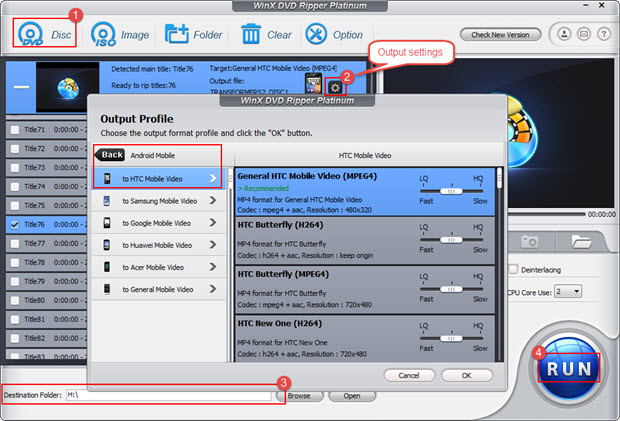This screenshot has width=620, height=421.
Task: Select to Acer Mobile Video category
Action: (159, 267)
